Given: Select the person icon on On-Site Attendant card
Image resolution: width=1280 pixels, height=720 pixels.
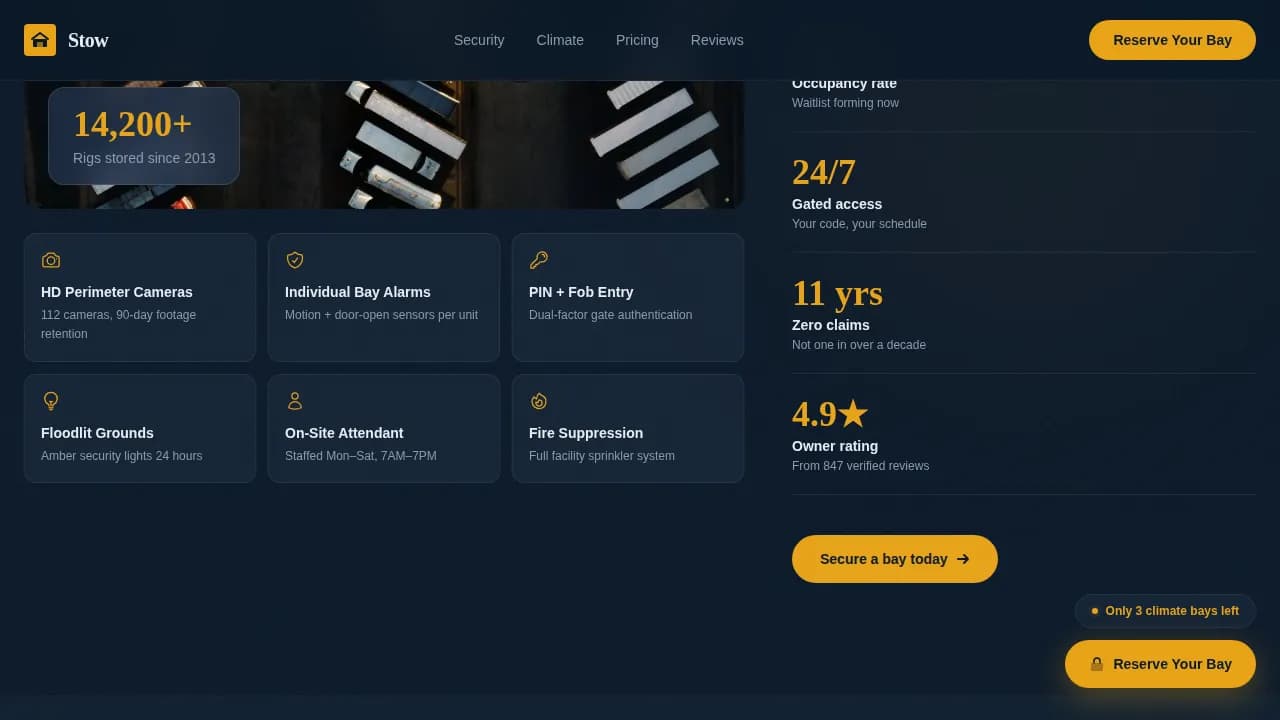Looking at the screenshot, I should coord(295,401).
